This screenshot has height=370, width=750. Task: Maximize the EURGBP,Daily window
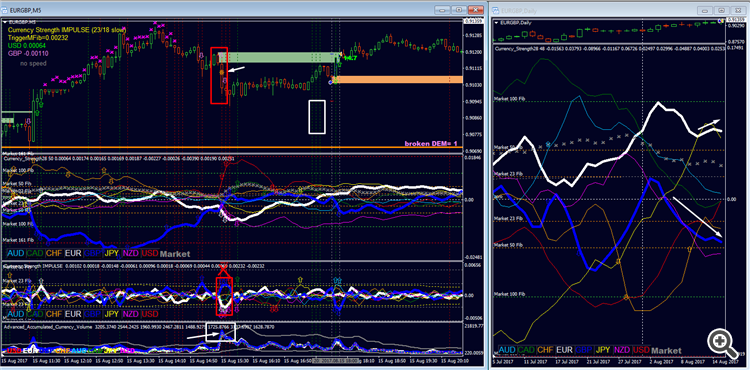click(x=721, y=10)
